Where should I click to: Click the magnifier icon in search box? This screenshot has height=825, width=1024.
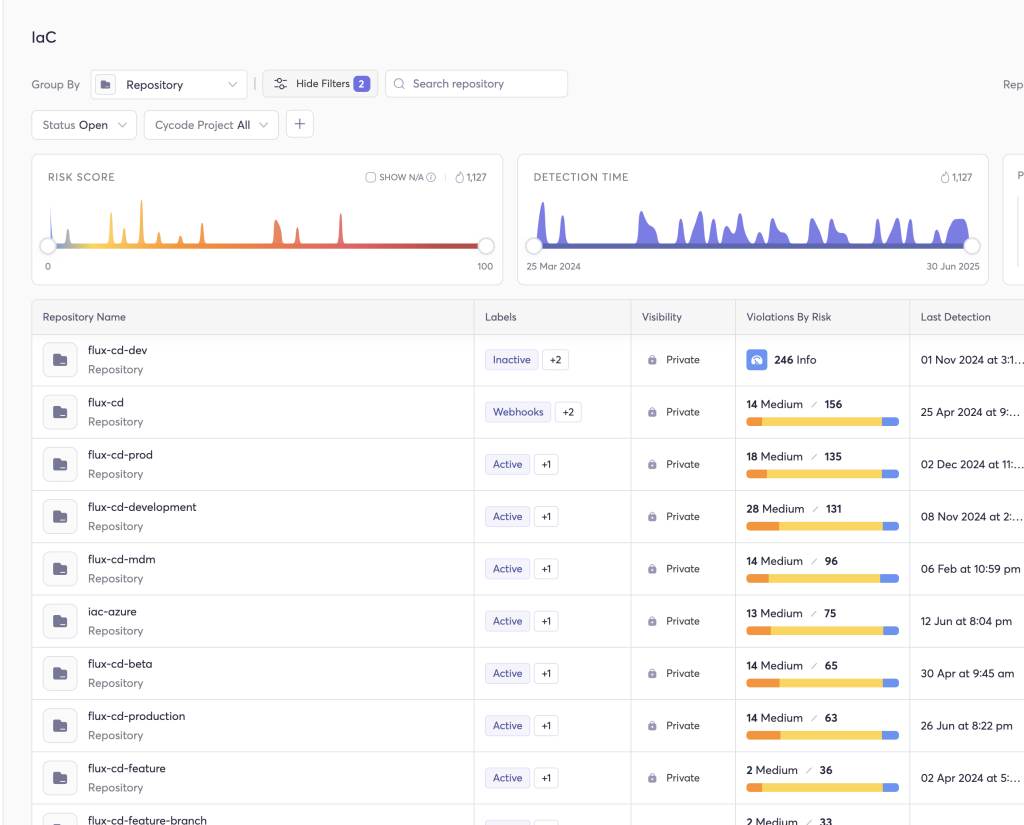(399, 84)
